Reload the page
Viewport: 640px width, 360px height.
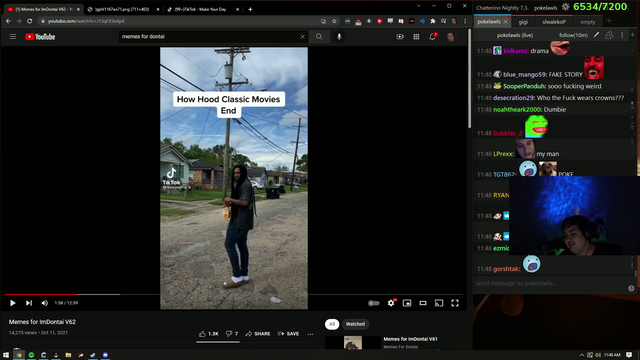click(x=29, y=21)
